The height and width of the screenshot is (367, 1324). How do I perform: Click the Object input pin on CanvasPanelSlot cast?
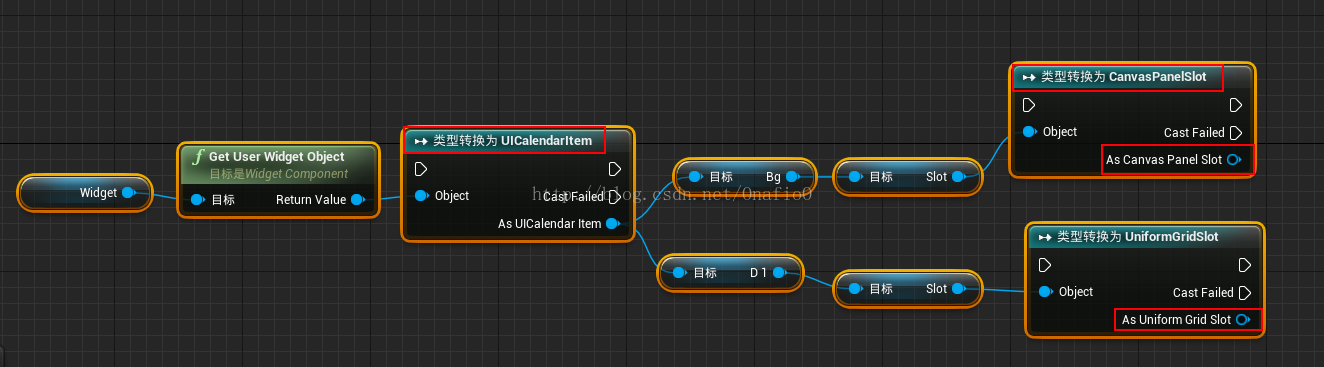pyautogui.click(x=1029, y=132)
